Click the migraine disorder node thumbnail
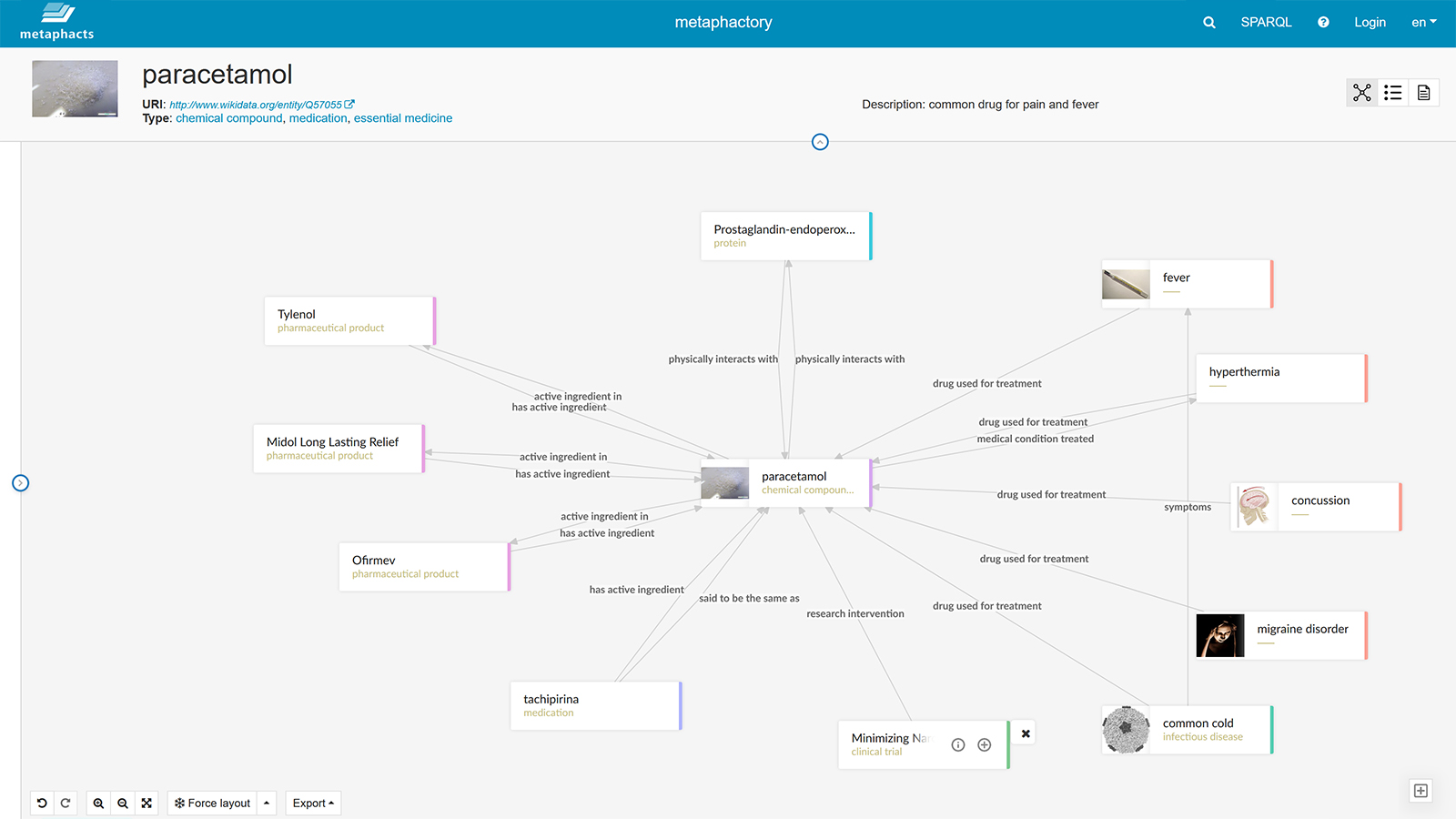The width and height of the screenshot is (1456, 819). (x=1220, y=635)
